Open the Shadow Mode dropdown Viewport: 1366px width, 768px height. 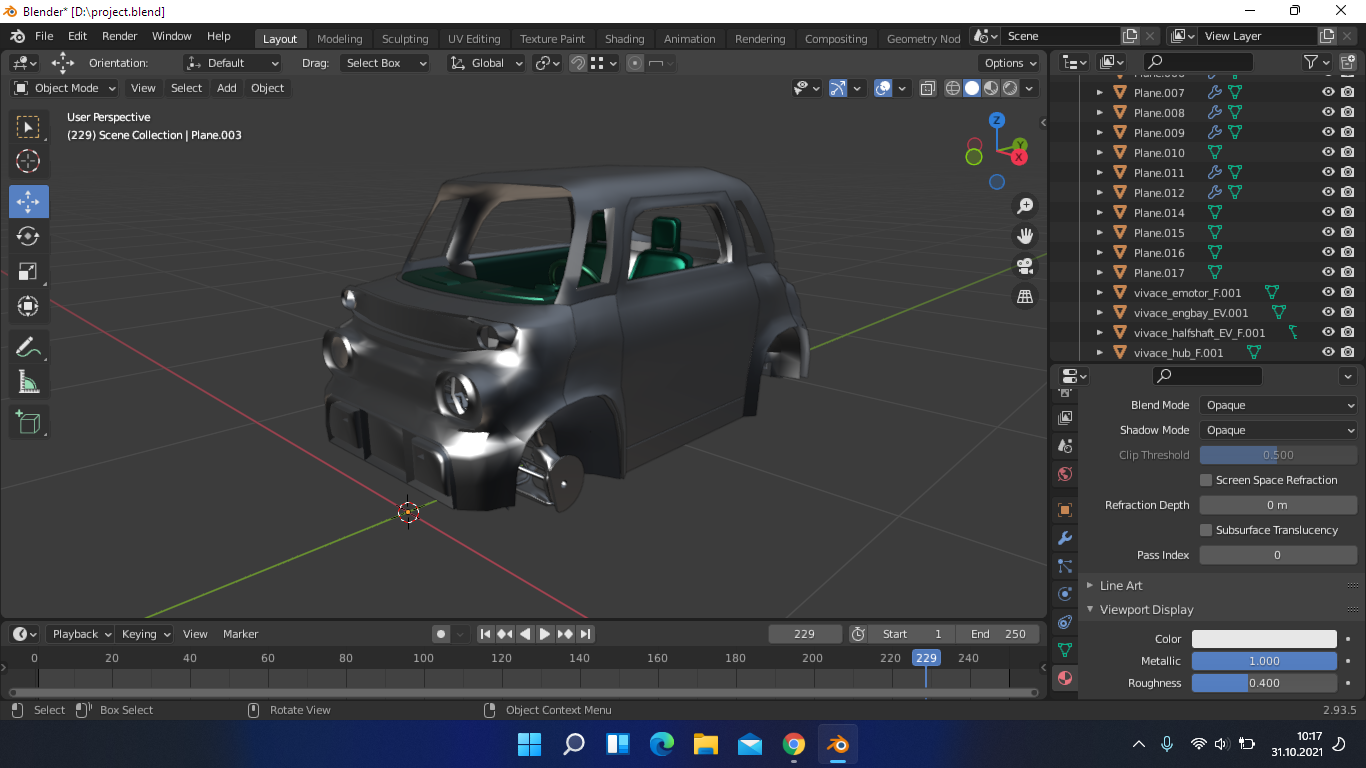tap(1278, 430)
